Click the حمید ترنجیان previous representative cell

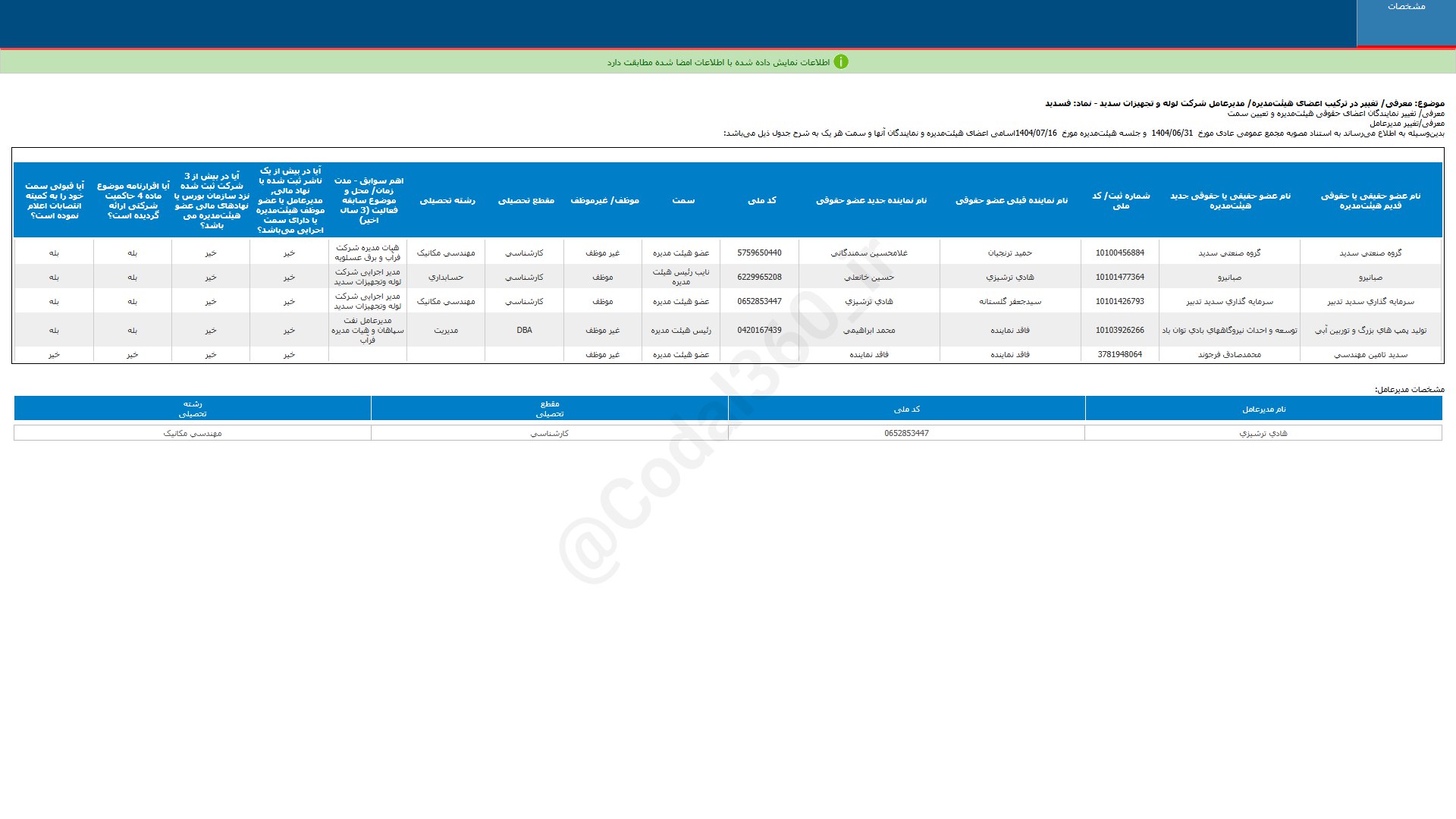coord(1009,253)
